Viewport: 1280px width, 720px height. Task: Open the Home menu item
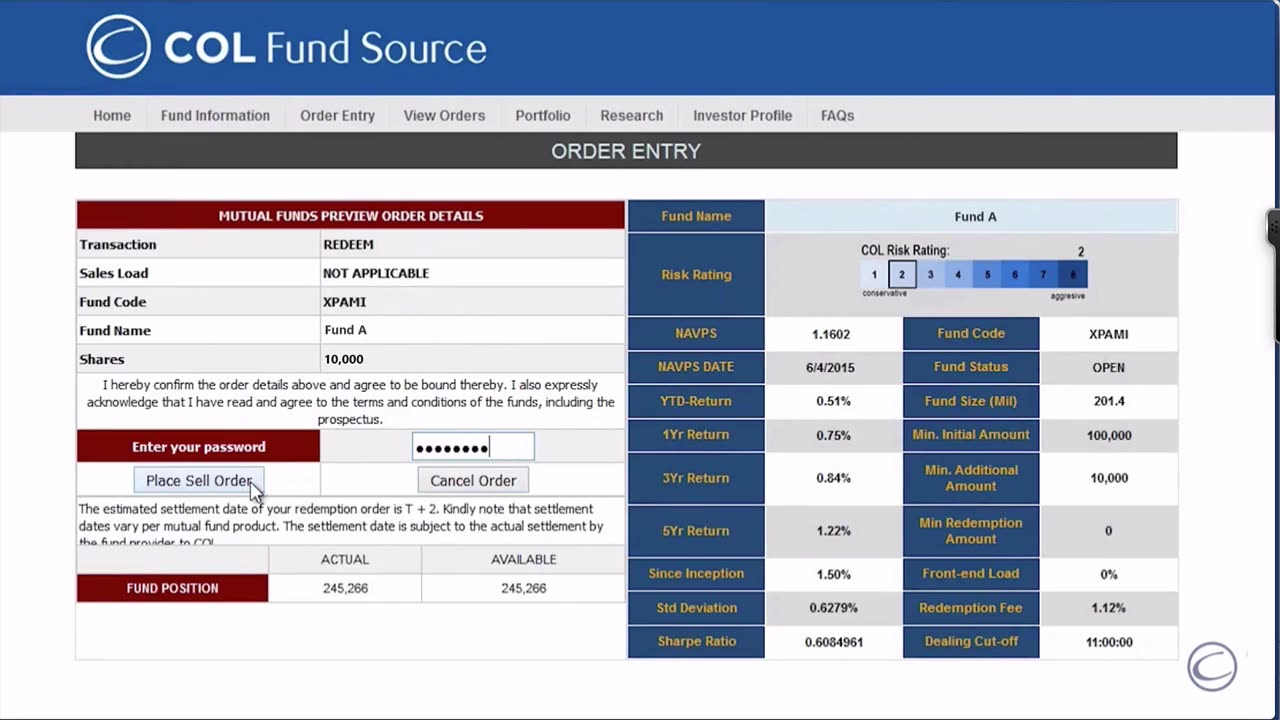coord(112,115)
